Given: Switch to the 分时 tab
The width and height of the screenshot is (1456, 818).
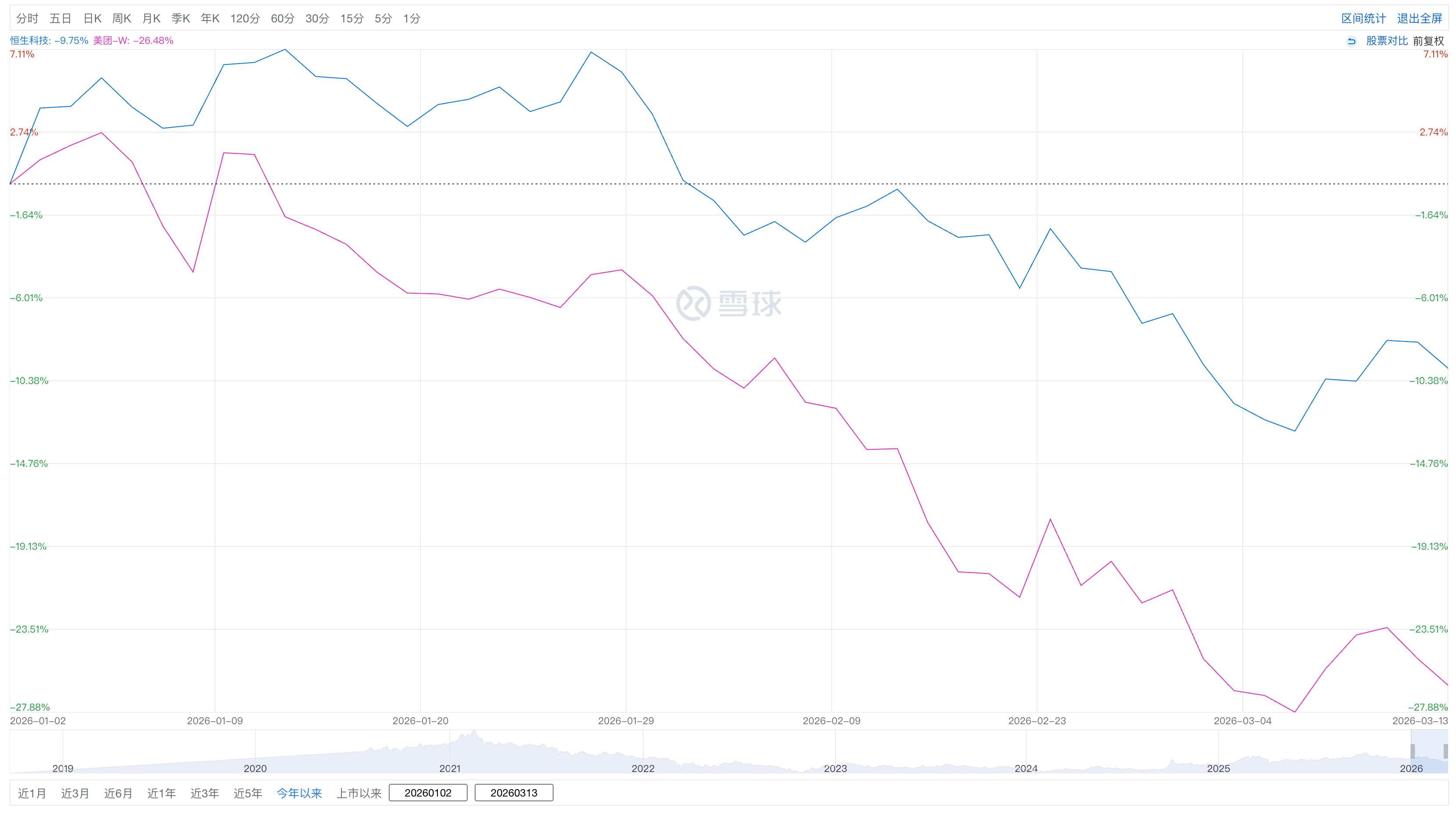Looking at the screenshot, I should (x=27, y=19).
